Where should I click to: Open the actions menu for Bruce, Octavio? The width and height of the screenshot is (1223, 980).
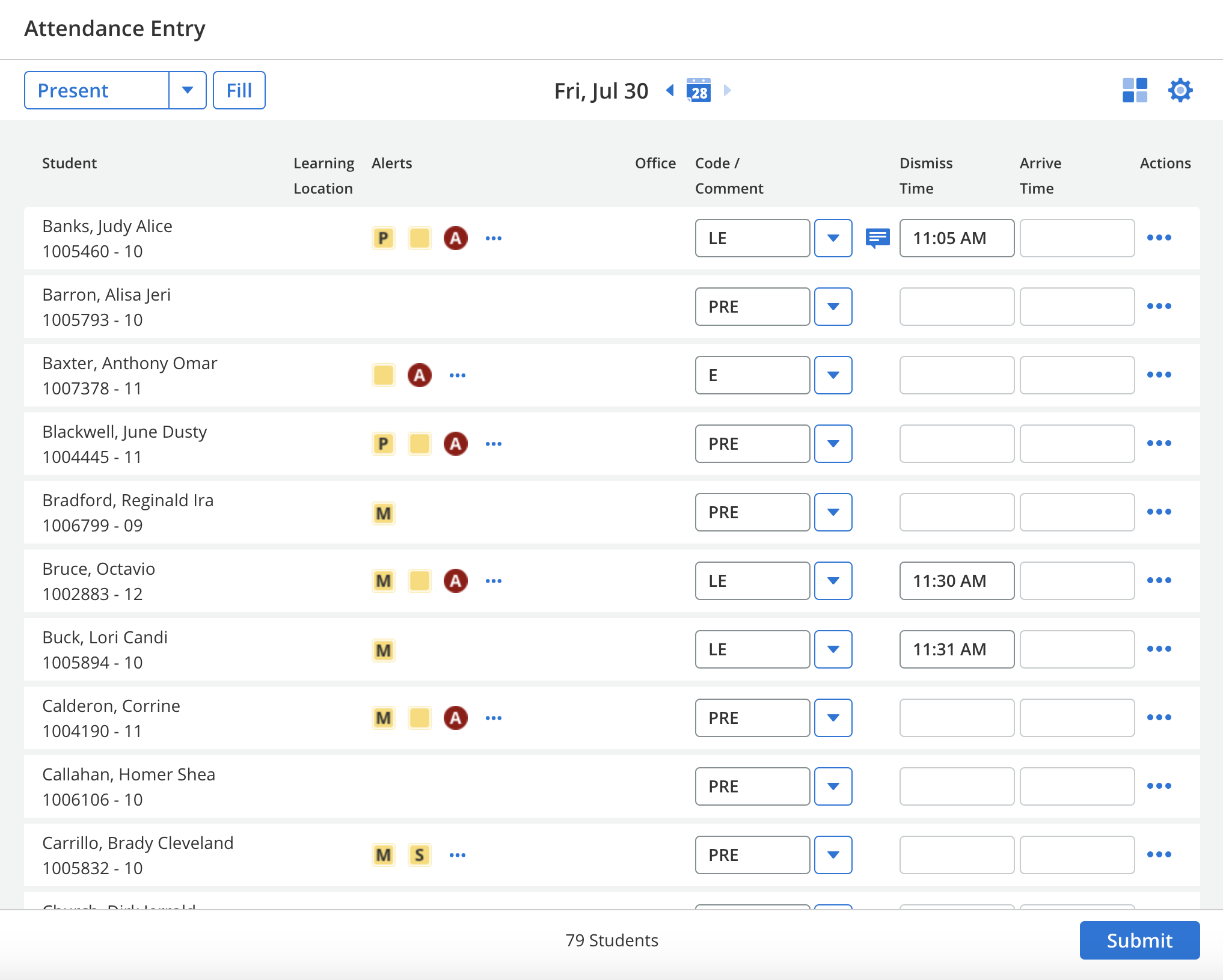click(1160, 580)
